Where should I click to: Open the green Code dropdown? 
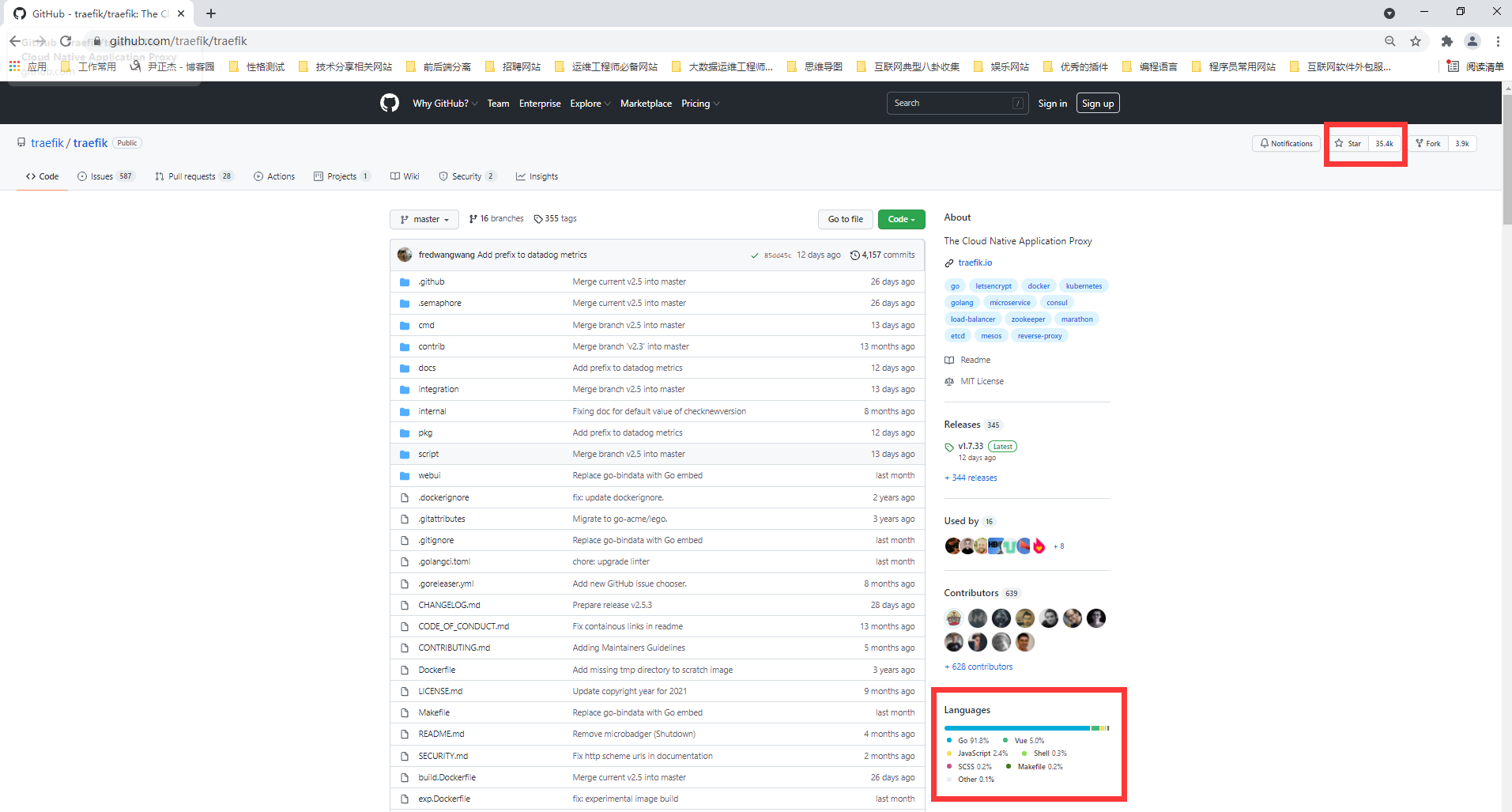click(901, 219)
